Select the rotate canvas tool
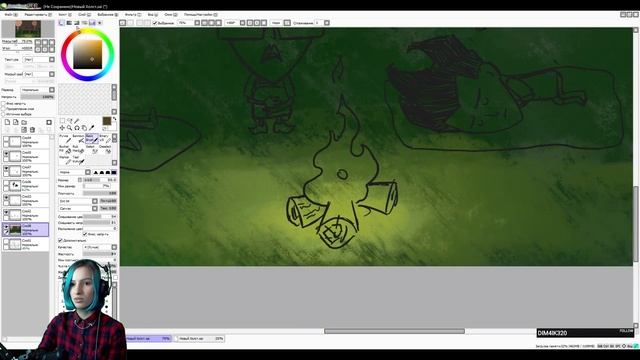640x360 pixels. [x=77, y=128]
